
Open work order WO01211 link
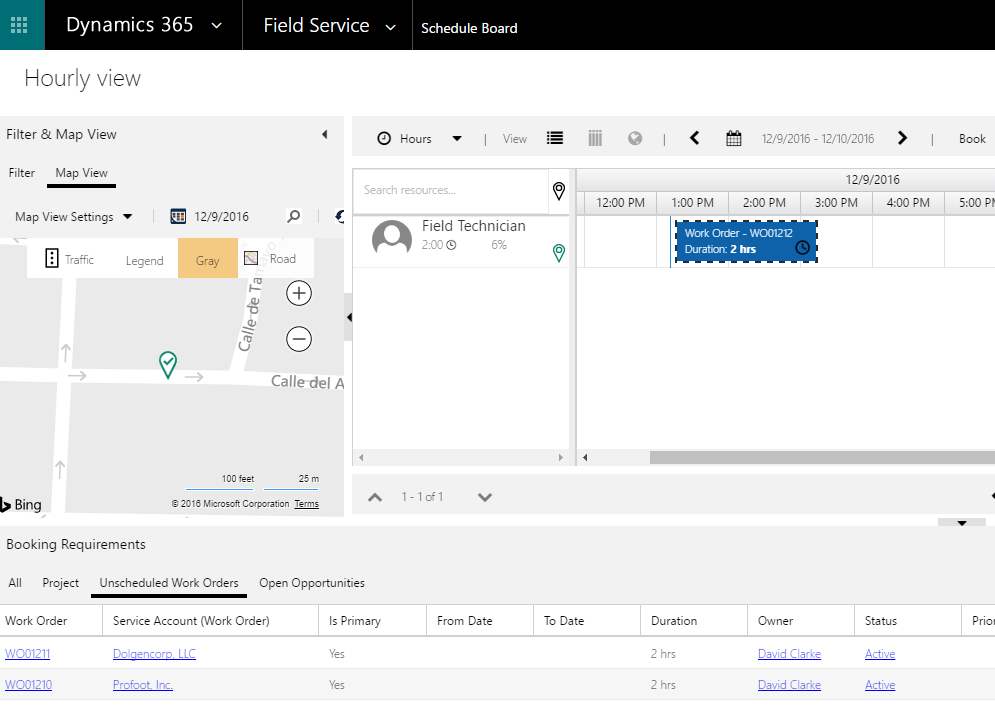27,654
